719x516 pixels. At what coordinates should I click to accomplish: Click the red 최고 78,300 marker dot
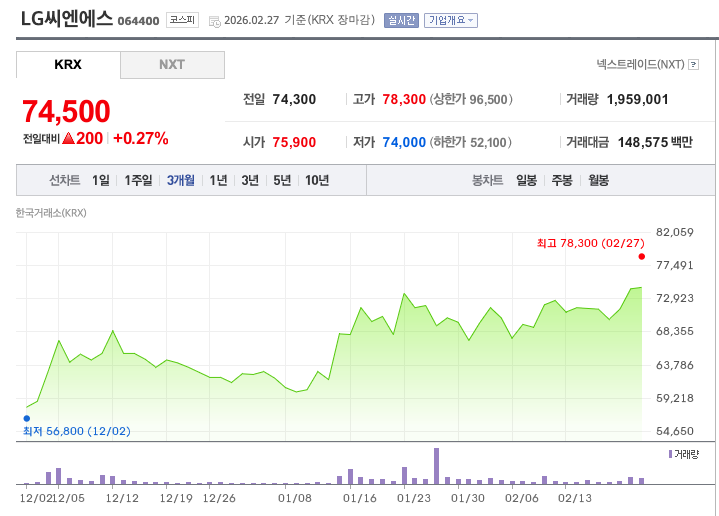click(642, 256)
